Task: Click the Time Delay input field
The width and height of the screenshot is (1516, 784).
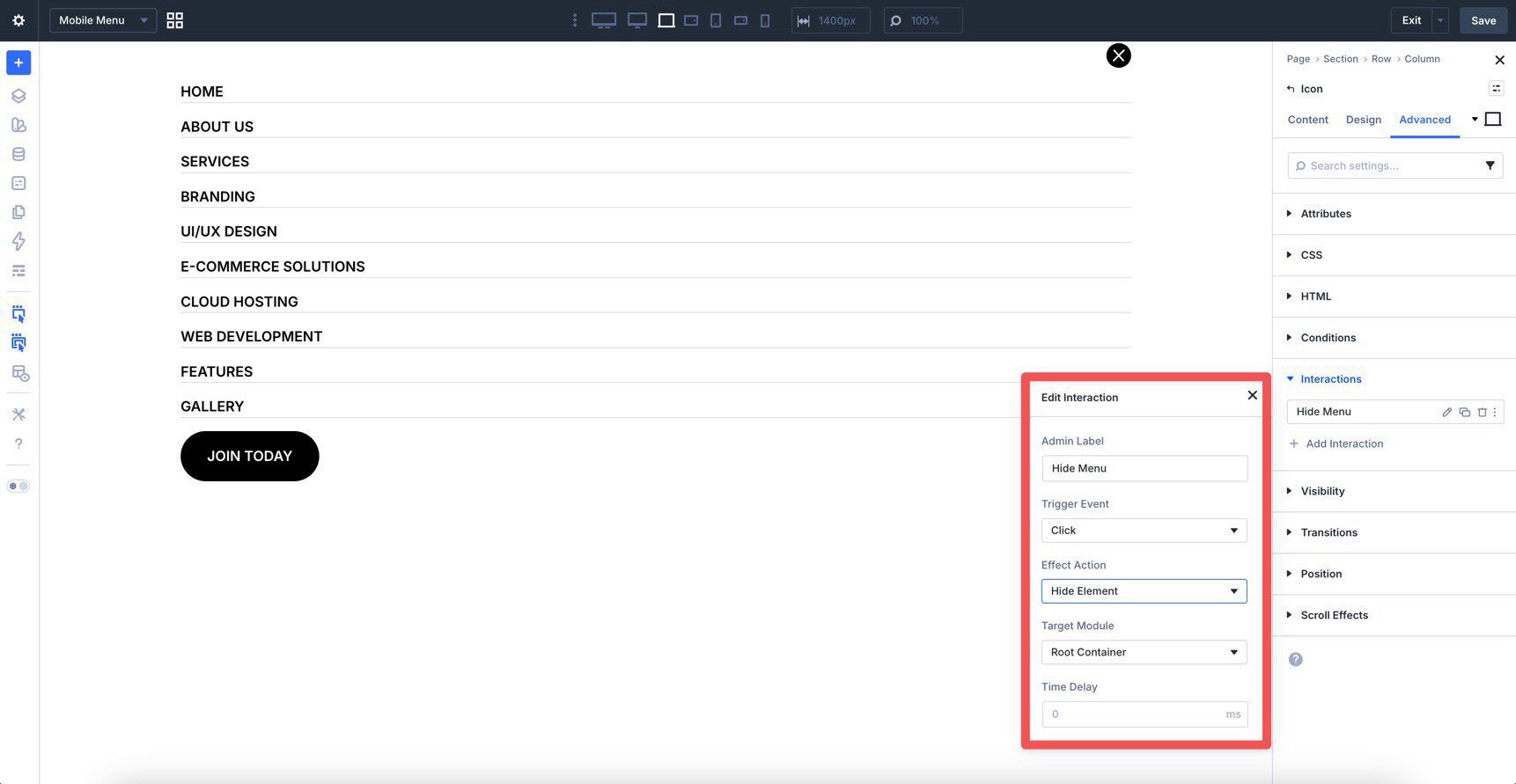Action: [1134, 714]
